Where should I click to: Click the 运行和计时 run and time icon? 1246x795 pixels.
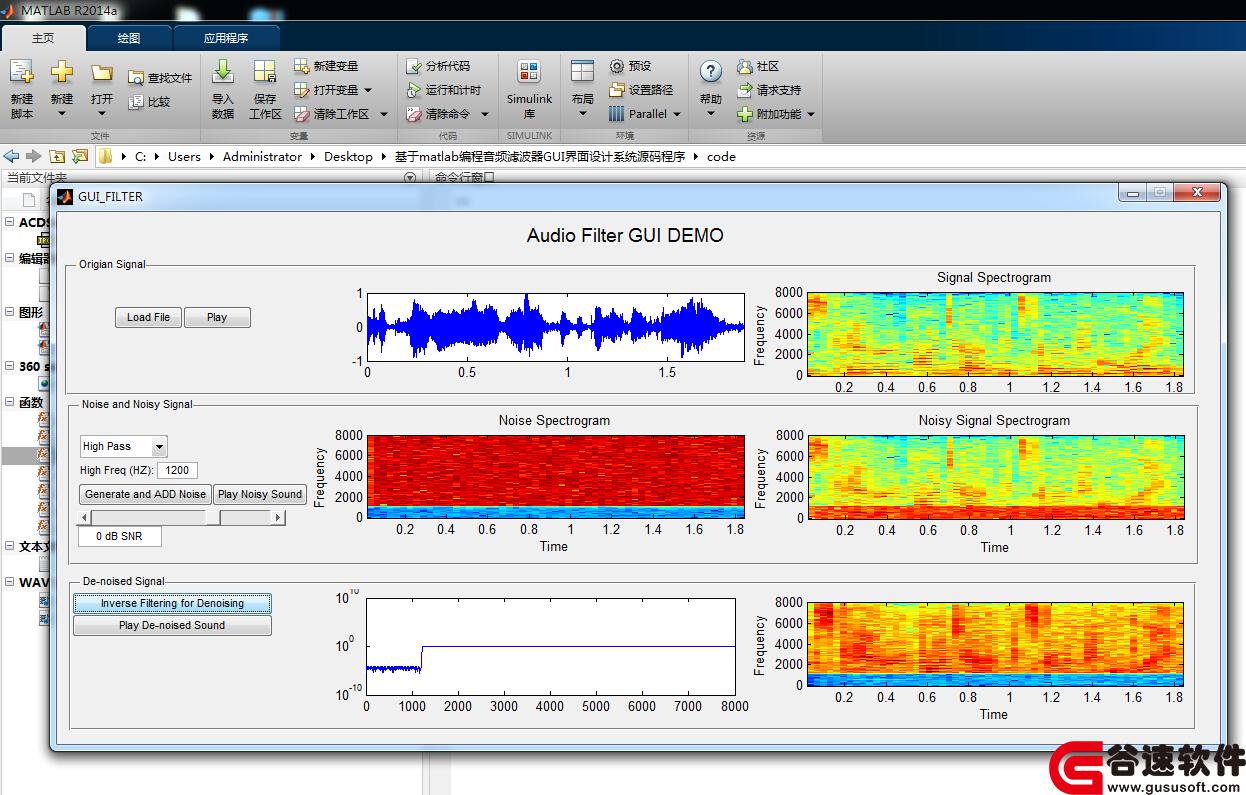414,90
